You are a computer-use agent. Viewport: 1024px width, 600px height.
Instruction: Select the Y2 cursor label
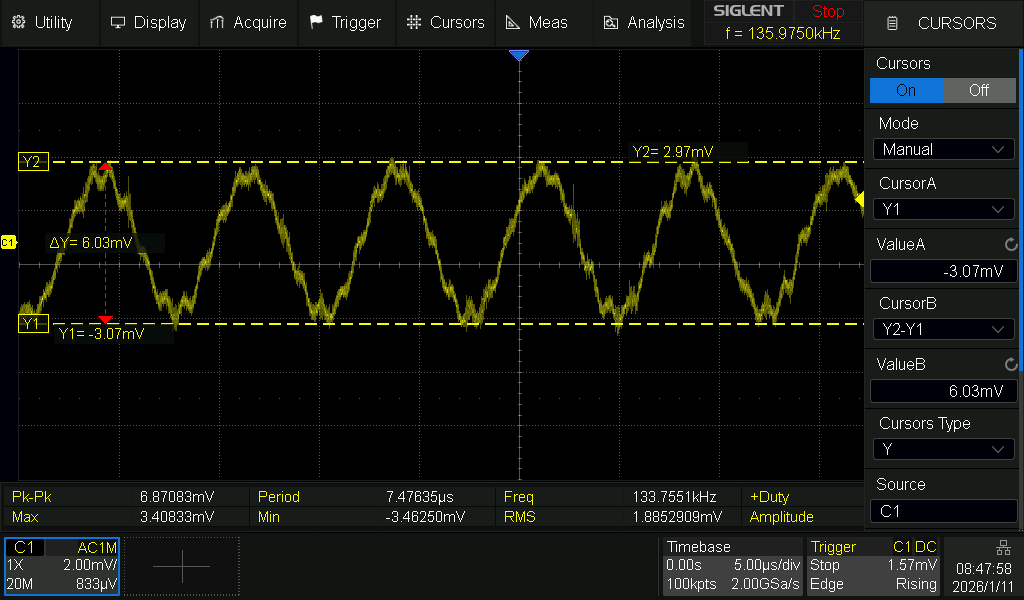[33, 162]
